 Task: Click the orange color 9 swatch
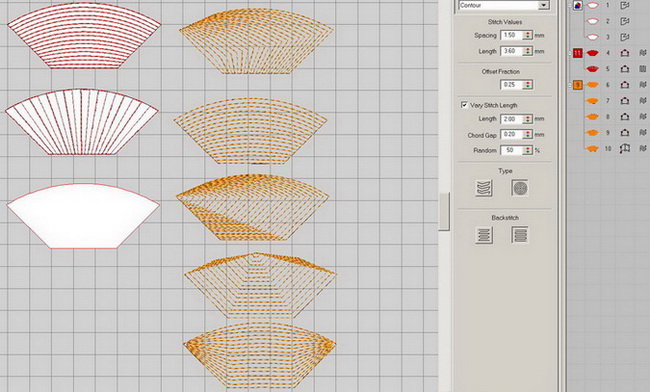pyautogui.click(x=577, y=85)
